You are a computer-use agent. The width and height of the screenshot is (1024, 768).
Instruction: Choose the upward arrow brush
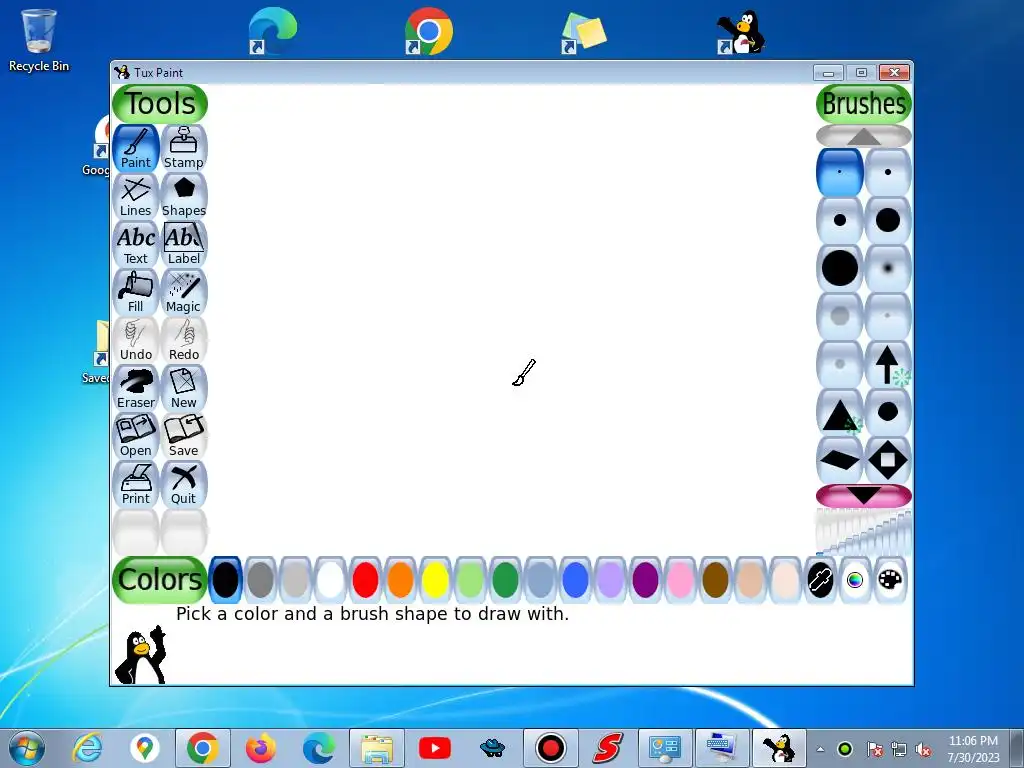888,364
